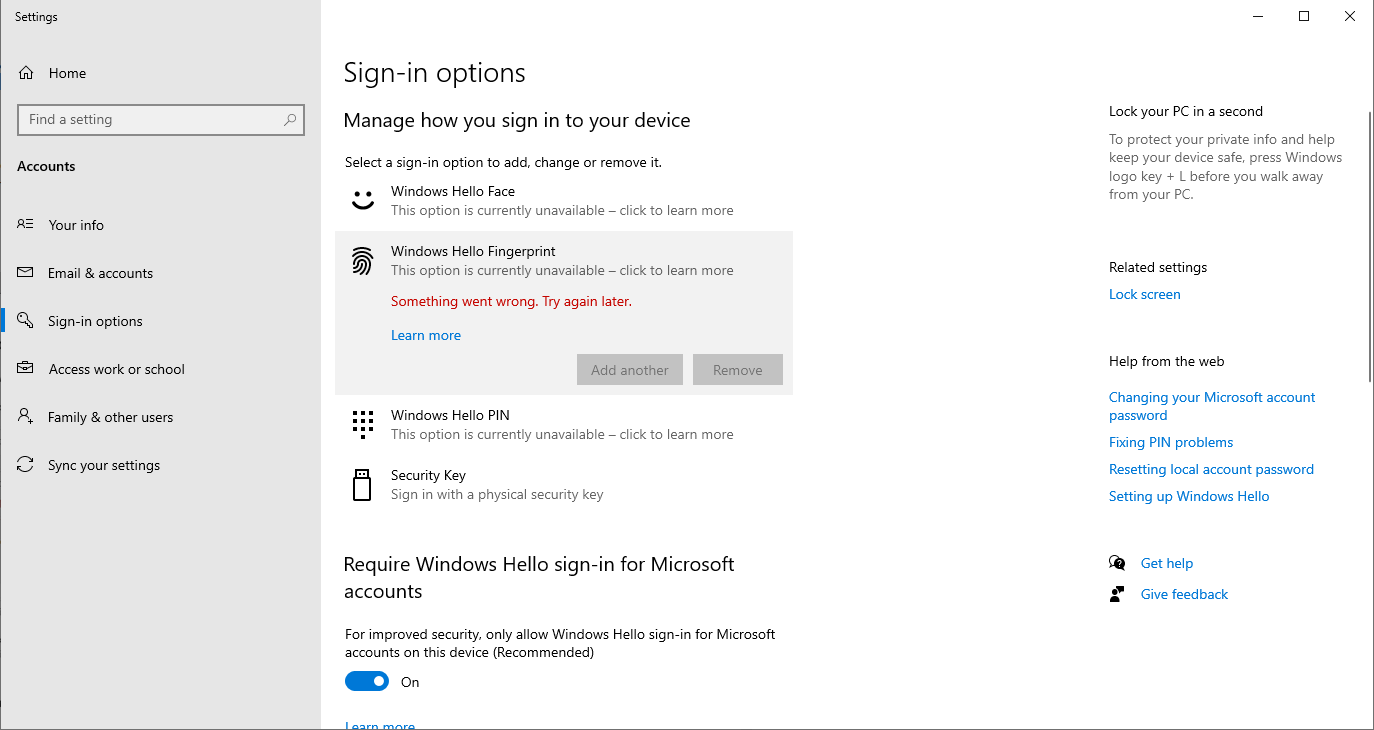Click Learn more under fingerprint error
This screenshot has height=730, width=1374.
click(x=426, y=335)
